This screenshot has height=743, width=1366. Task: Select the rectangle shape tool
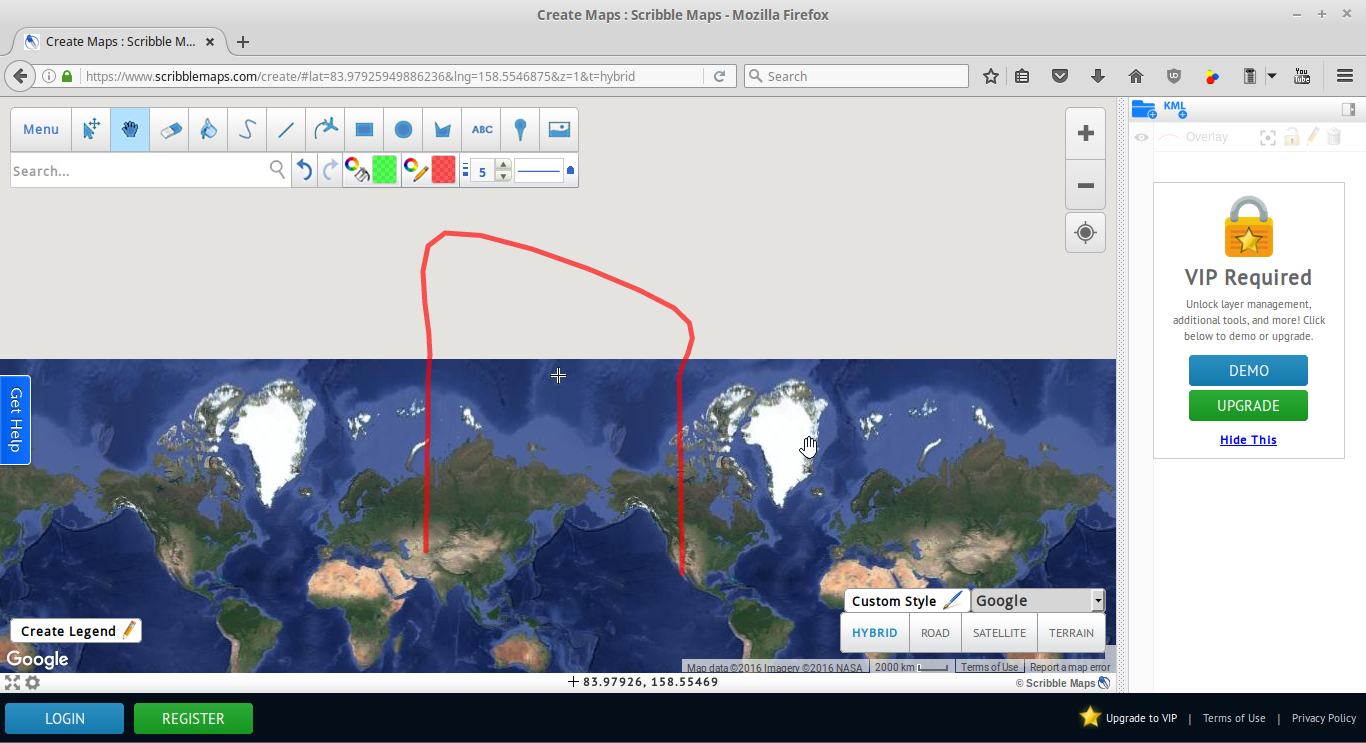tap(364, 129)
